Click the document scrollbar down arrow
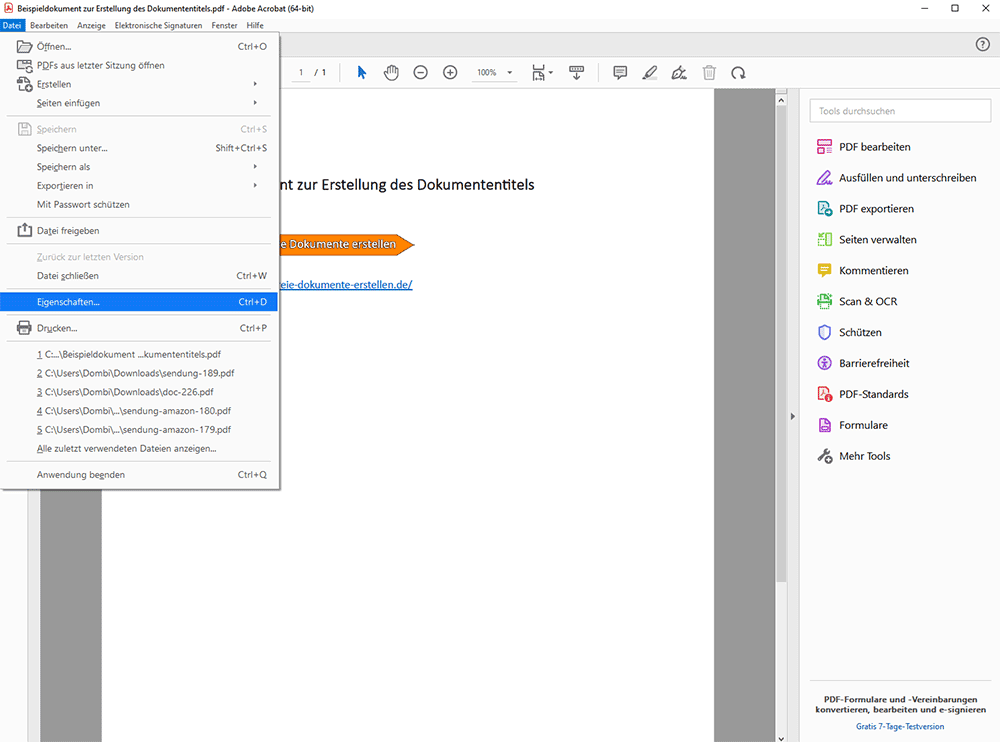 pyautogui.click(x=781, y=738)
